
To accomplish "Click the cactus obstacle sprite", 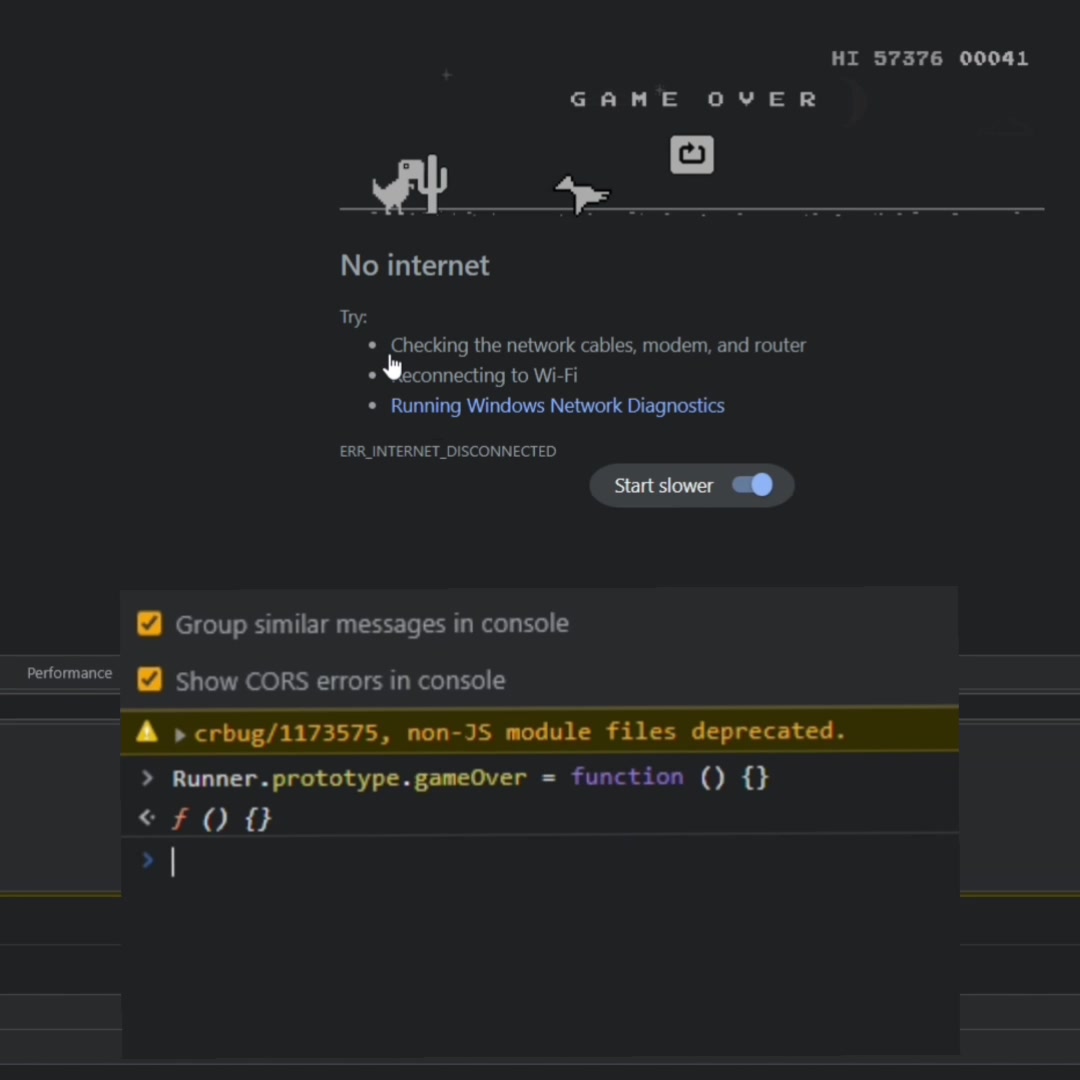I will coord(433,184).
